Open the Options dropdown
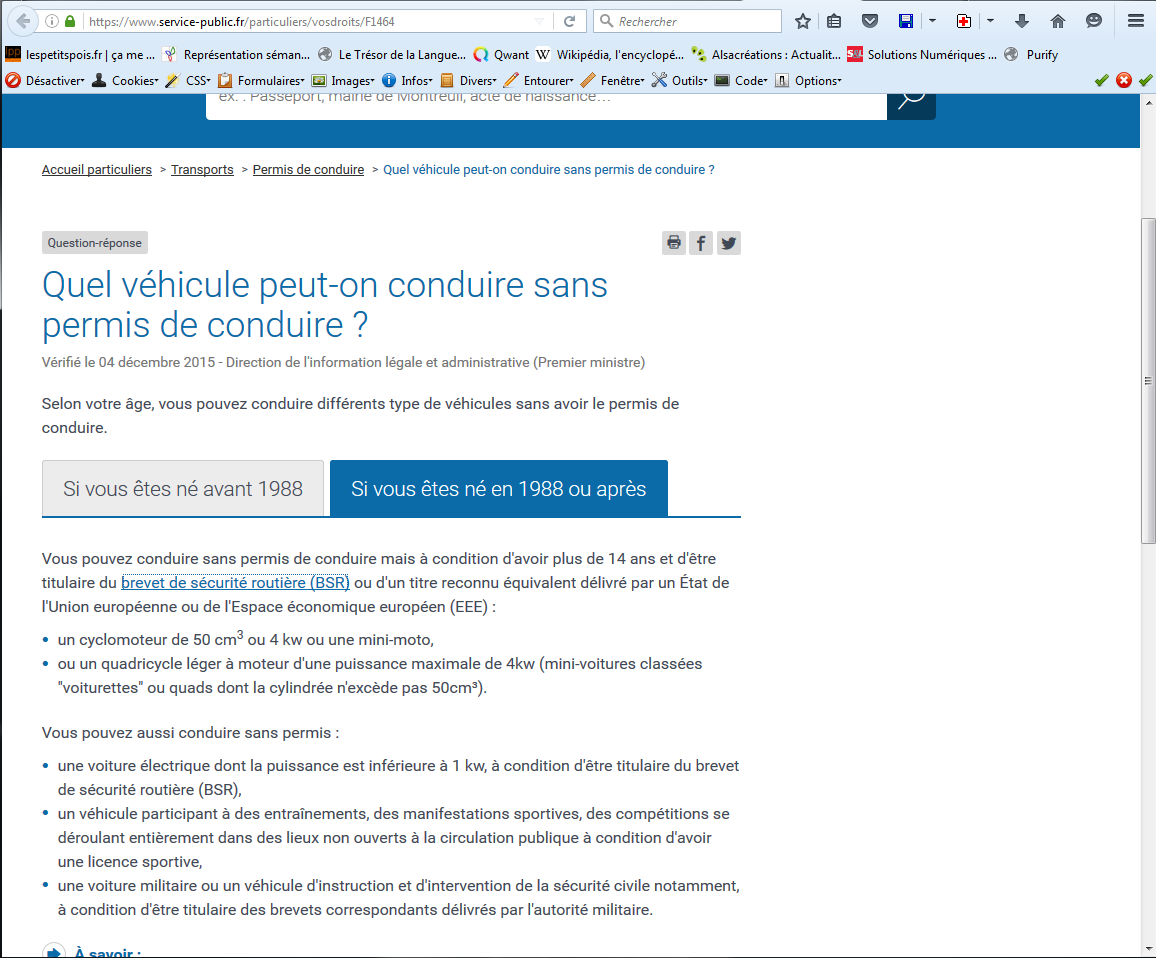1156x958 pixels. 809,80
